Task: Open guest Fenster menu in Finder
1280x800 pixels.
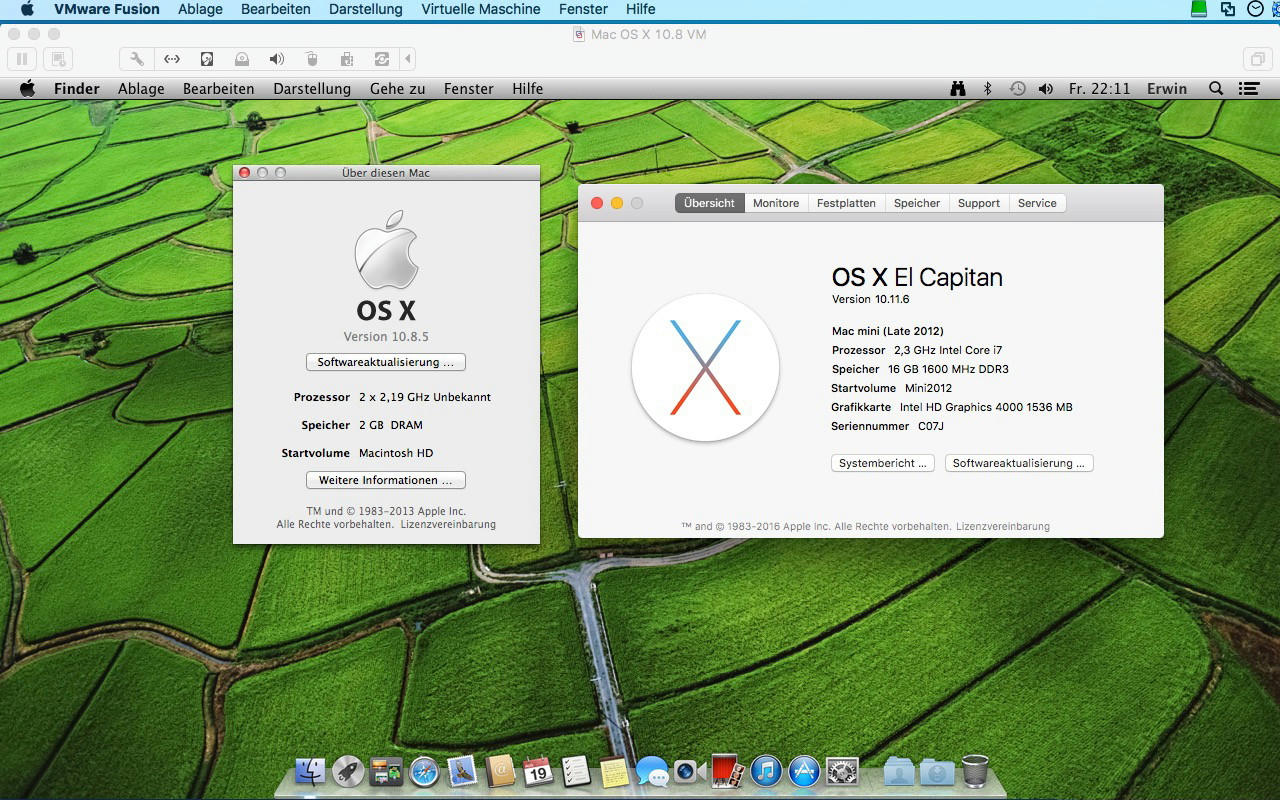Action: pos(469,88)
